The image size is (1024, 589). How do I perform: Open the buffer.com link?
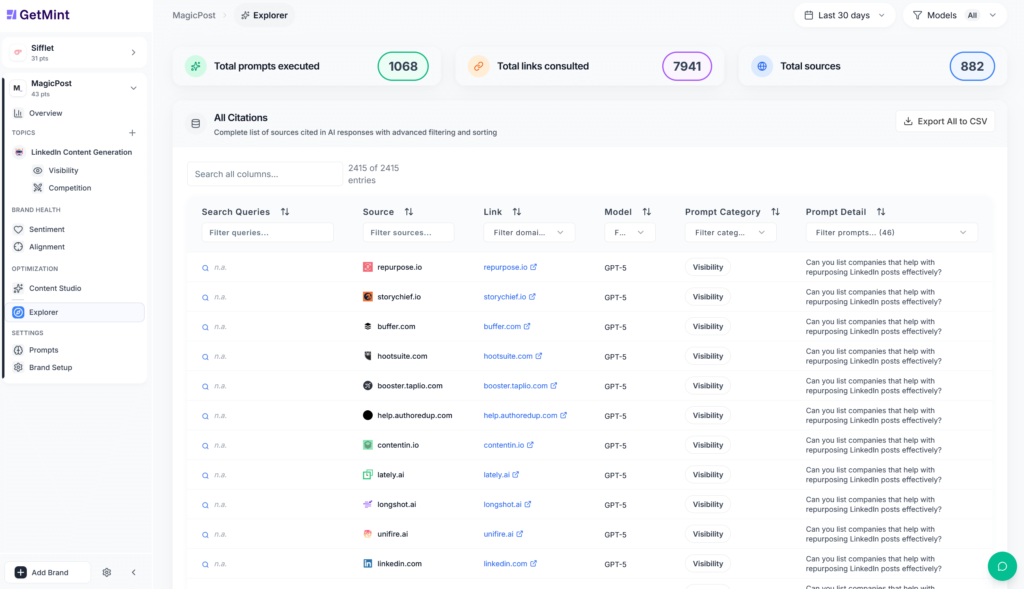tap(501, 326)
